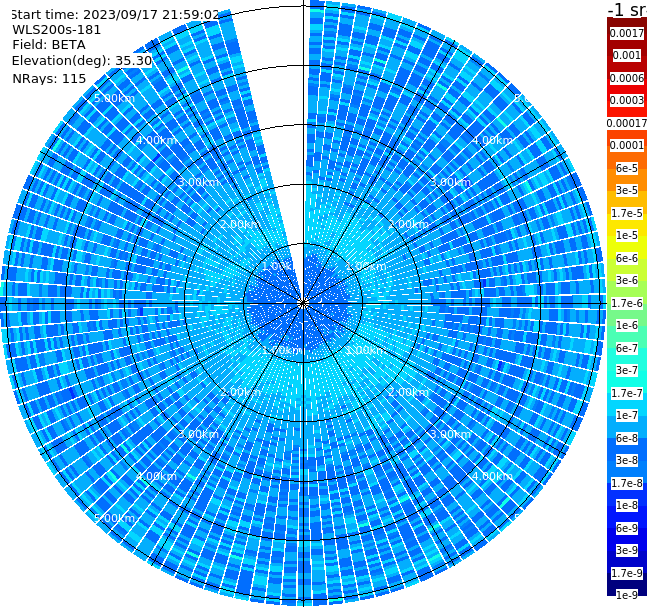Click the 6e-6 colorbar label

[x=627, y=258]
